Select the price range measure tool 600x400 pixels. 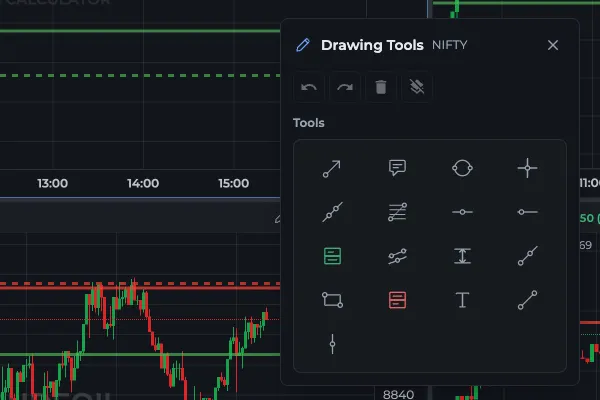[462, 256]
